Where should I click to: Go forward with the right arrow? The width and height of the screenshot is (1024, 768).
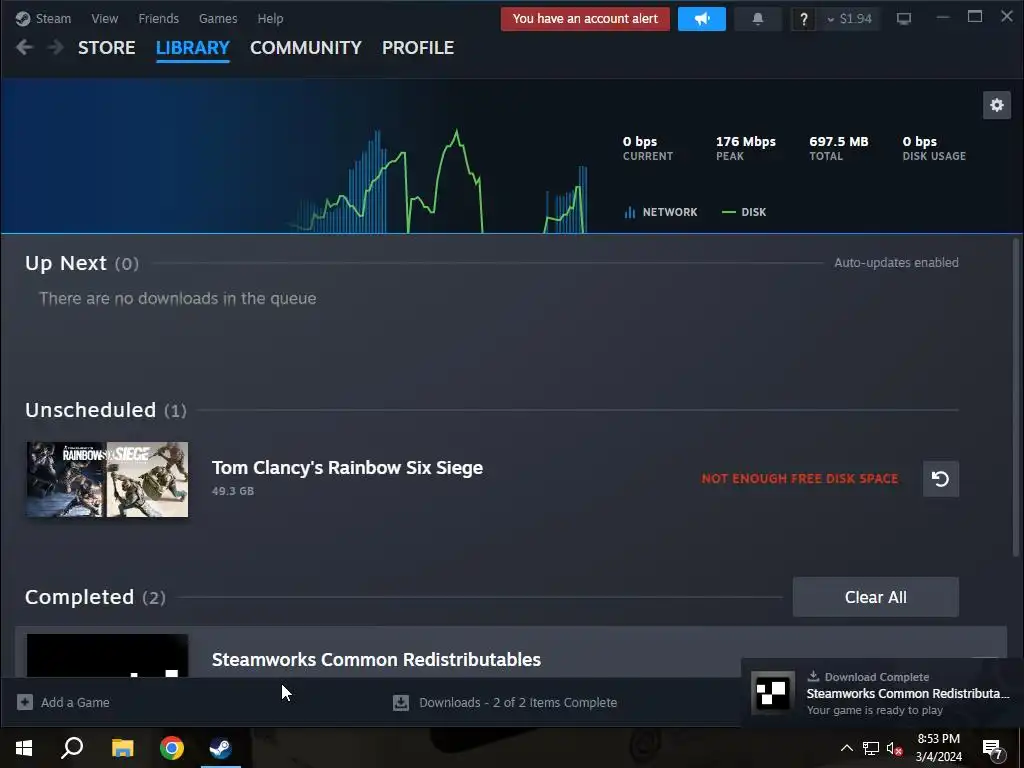(56, 47)
